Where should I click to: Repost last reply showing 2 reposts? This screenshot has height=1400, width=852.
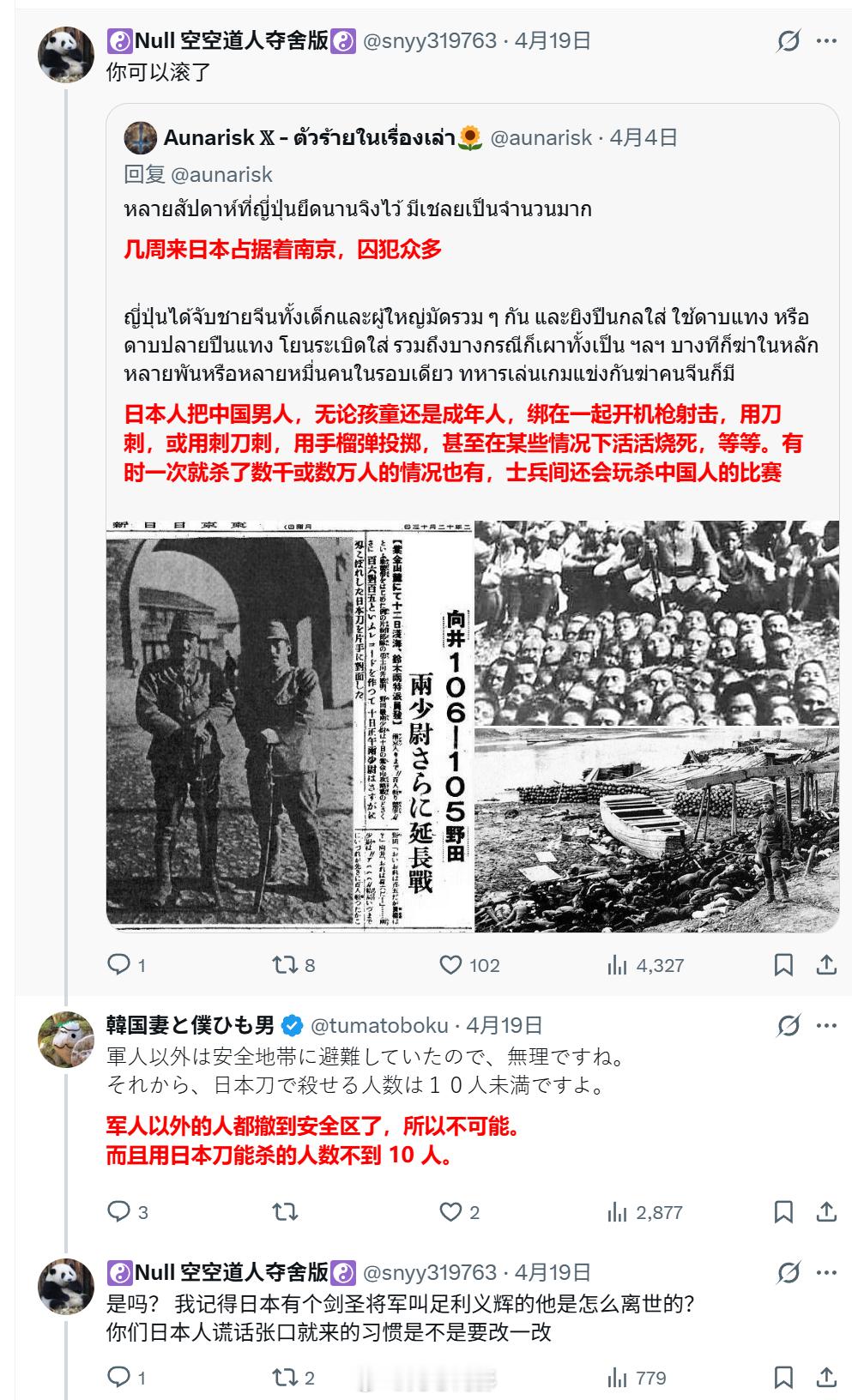click(x=293, y=1378)
